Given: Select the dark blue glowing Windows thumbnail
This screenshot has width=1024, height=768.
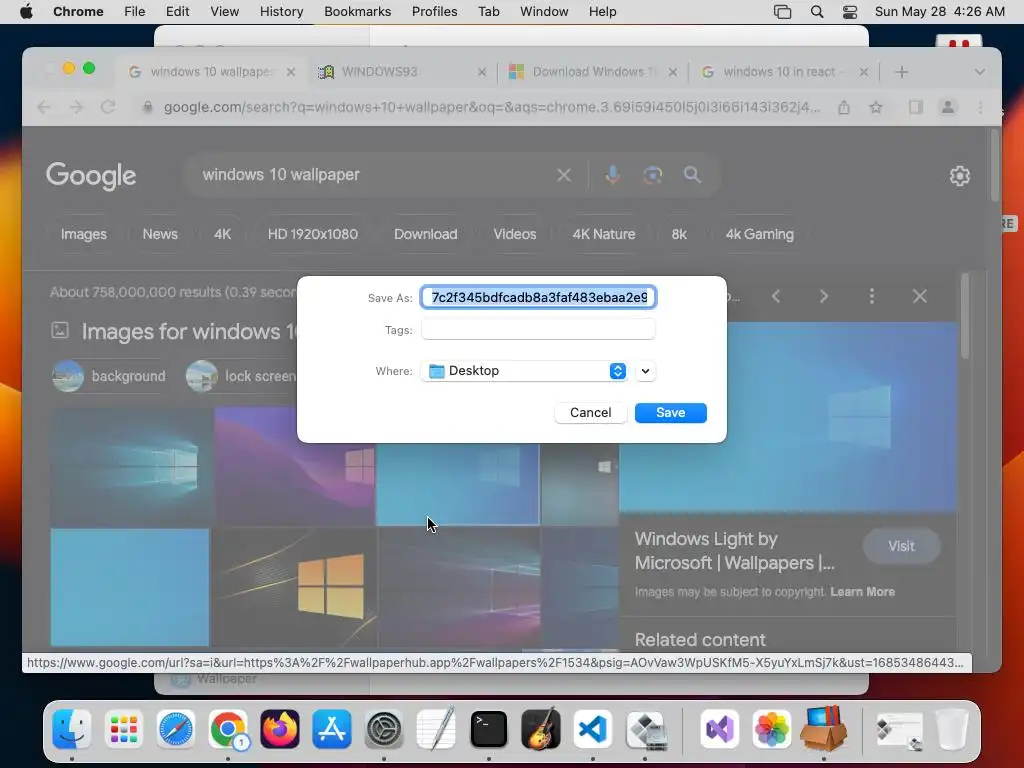Looking at the screenshot, I should (x=131, y=466).
